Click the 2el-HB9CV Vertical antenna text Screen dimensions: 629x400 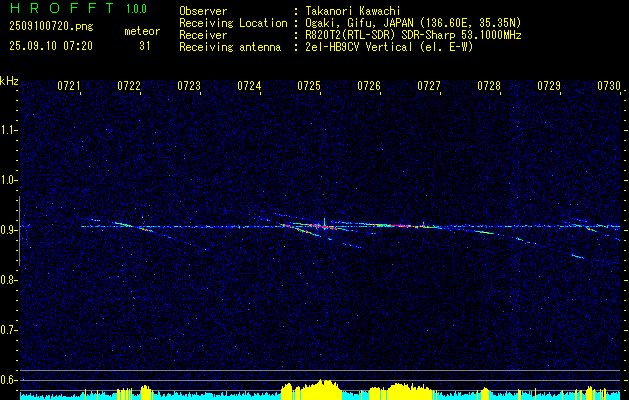(x=389, y=47)
